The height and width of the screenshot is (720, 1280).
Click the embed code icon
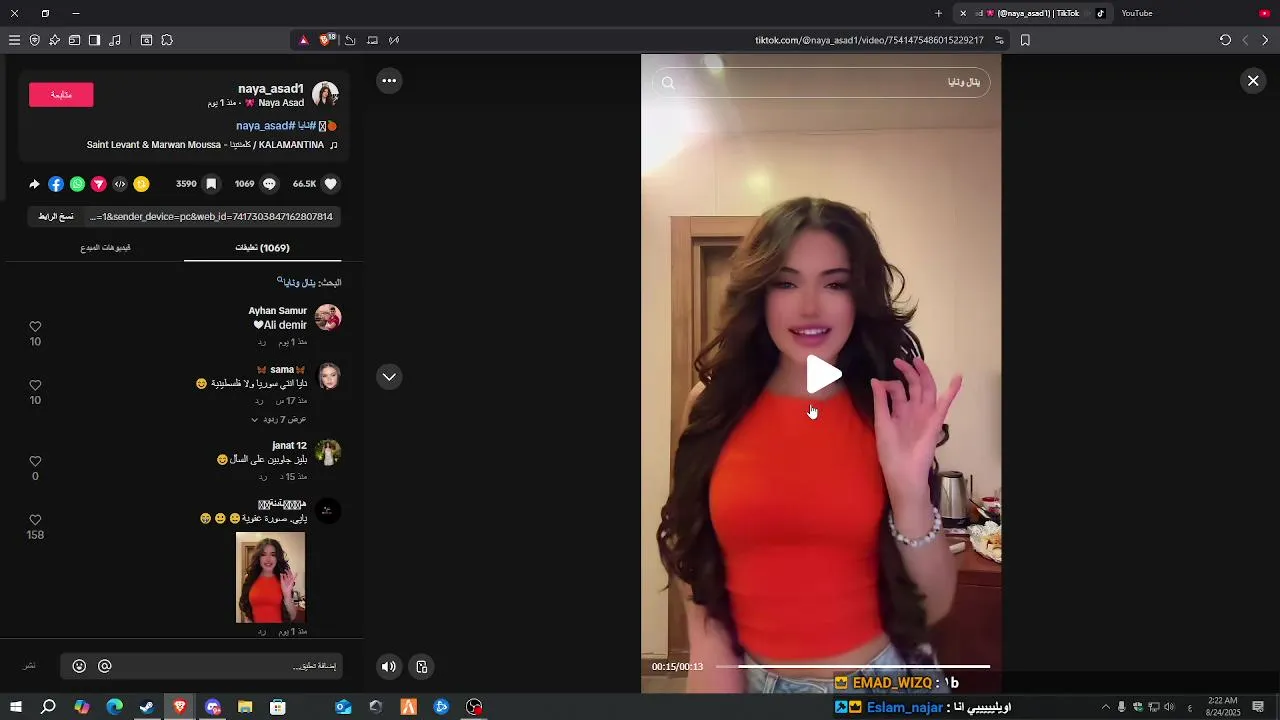(x=120, y=184)
